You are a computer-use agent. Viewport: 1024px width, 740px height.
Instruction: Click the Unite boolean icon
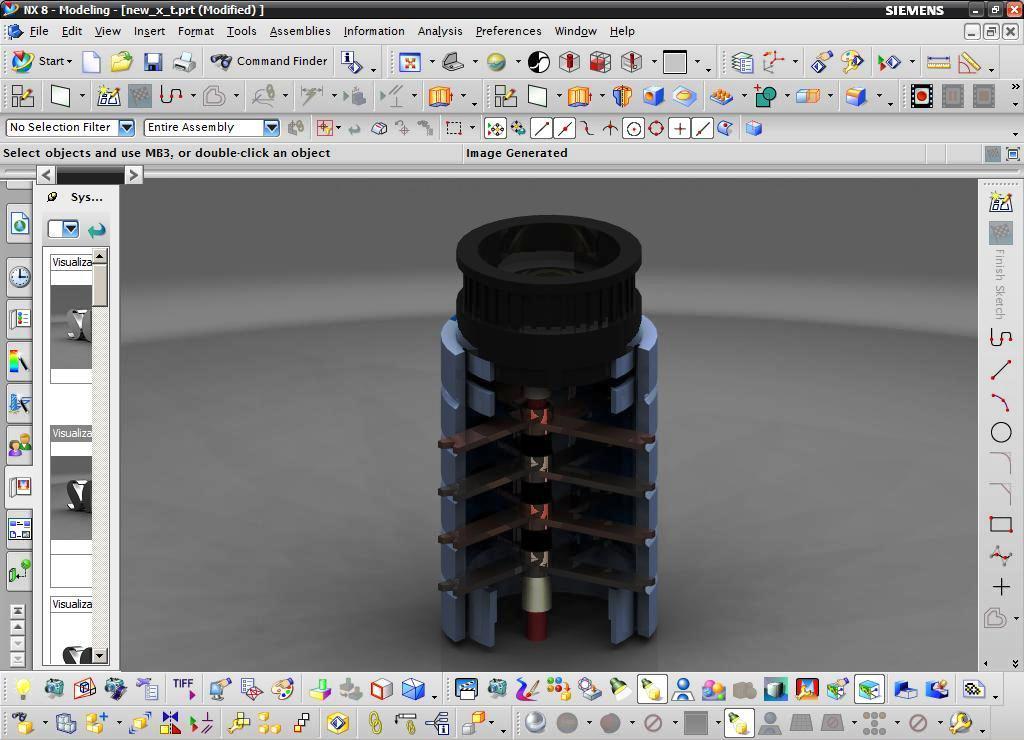pos(765,96)
